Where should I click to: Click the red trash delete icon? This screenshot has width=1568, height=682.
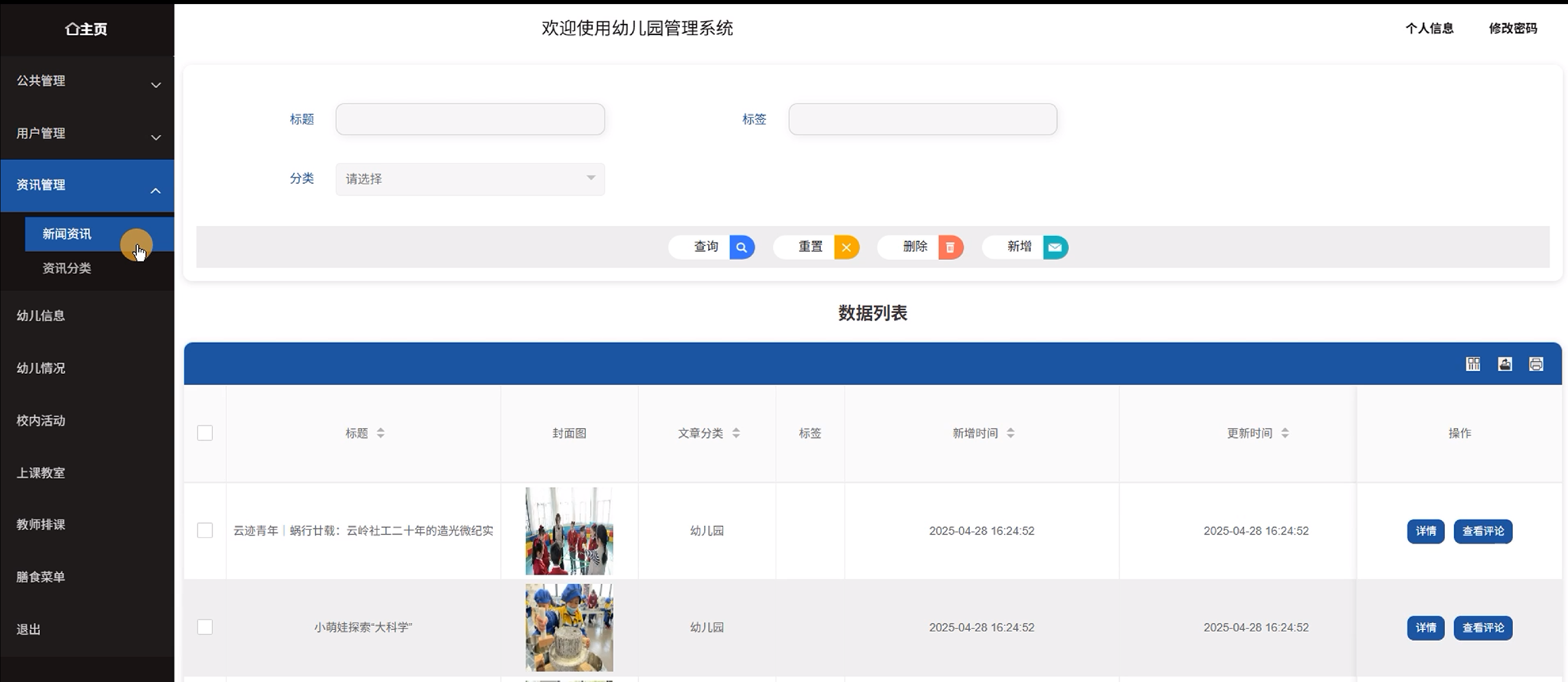click(x=950, y=247)
